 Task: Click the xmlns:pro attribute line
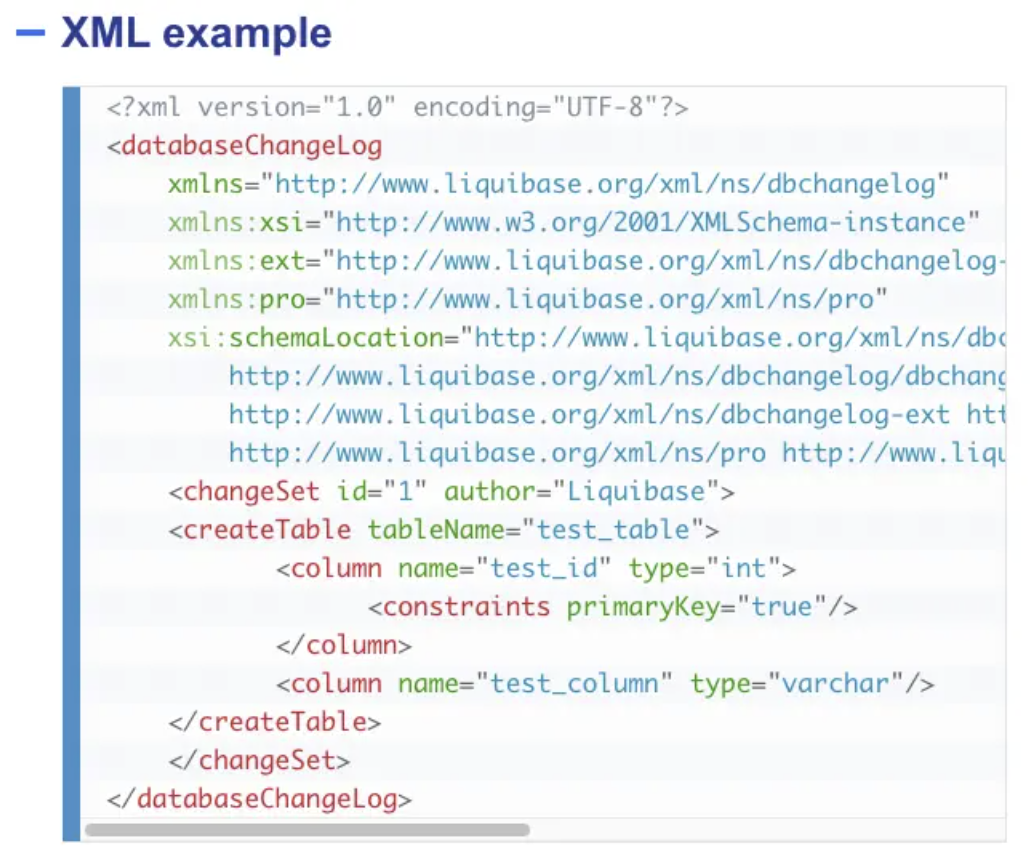(527, 300)
